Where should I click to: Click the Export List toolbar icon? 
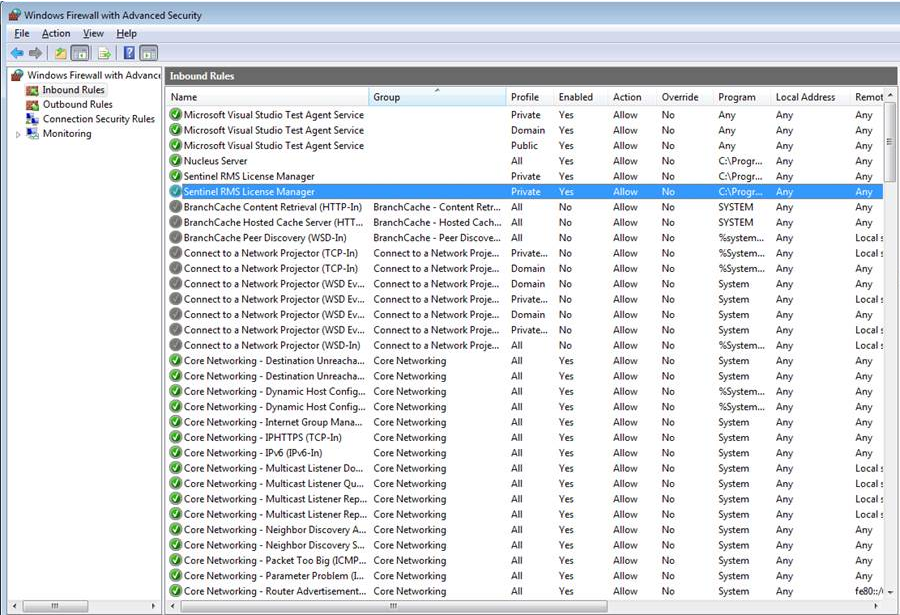pos(104,53)
